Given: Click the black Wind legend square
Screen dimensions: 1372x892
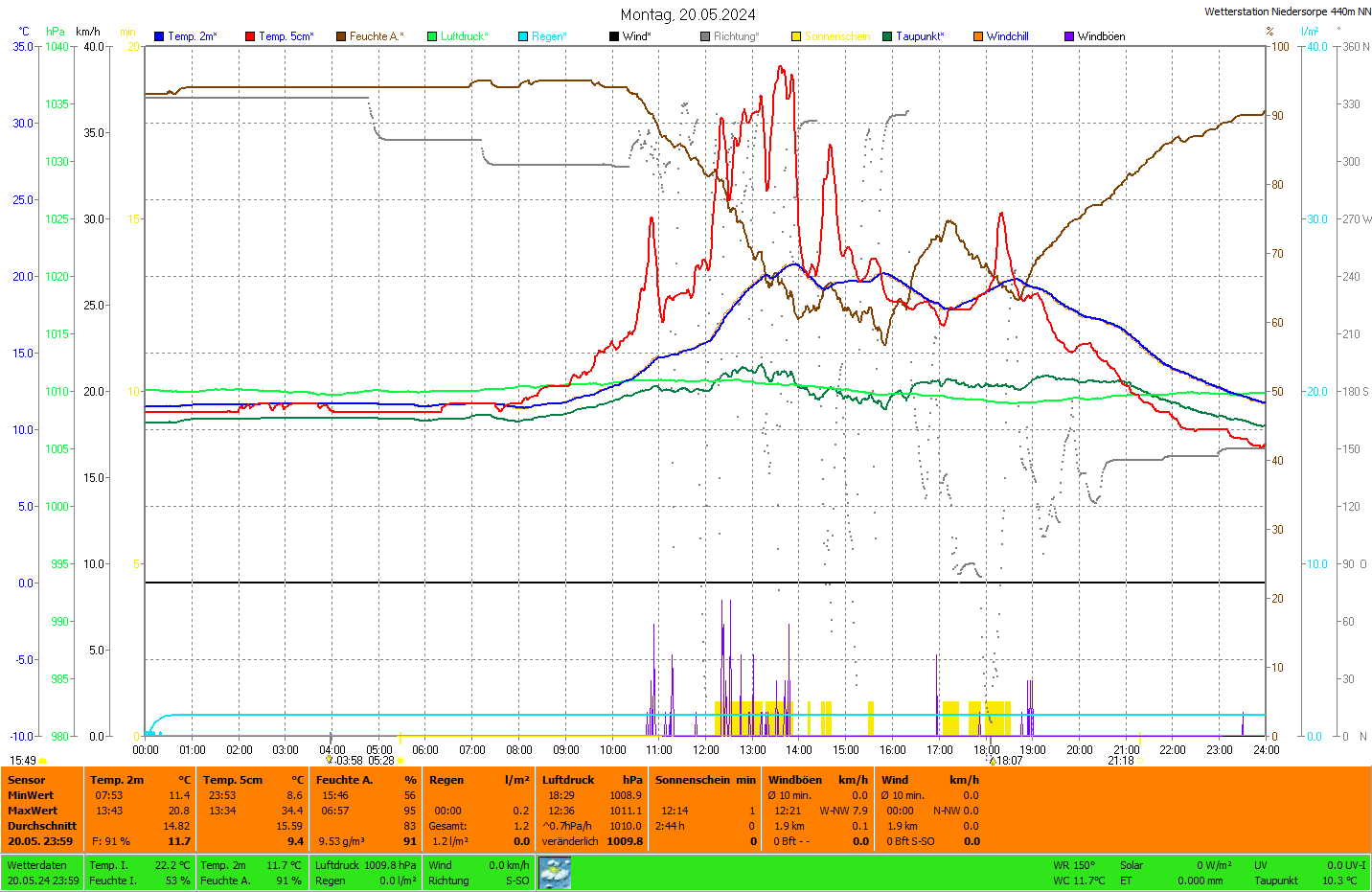Looking at the screenshot, I should [614, 36].
